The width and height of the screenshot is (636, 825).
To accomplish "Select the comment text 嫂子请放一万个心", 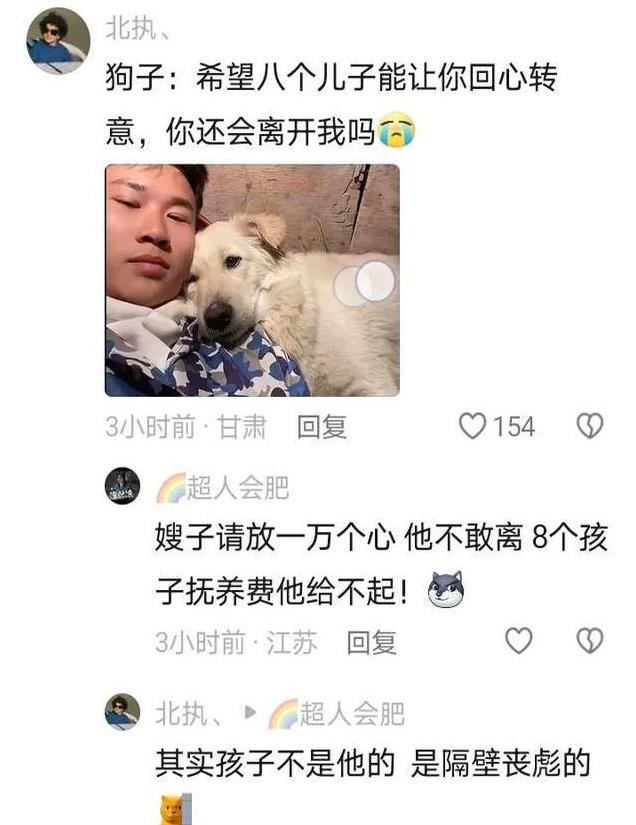I will 275,538.
